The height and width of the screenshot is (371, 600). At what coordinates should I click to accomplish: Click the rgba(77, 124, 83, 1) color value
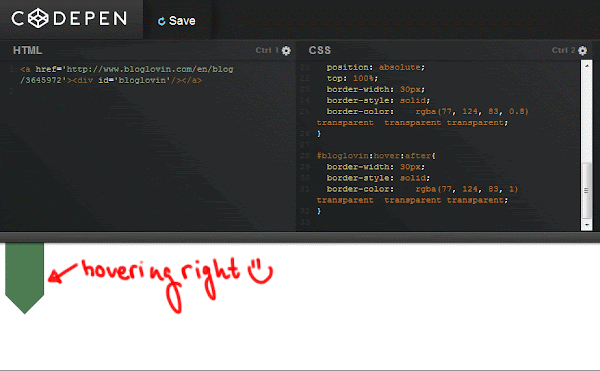467,189
